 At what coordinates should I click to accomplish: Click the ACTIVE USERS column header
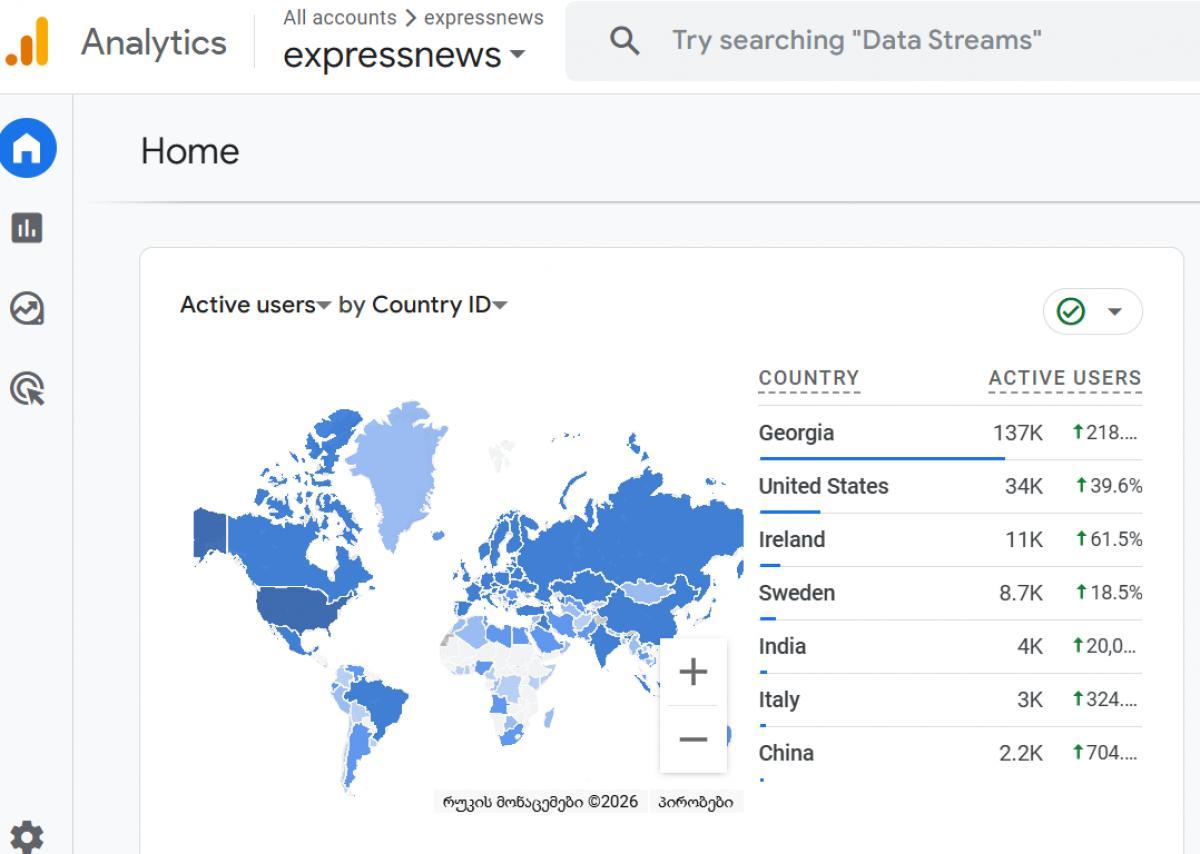(x=1064, y=378)
